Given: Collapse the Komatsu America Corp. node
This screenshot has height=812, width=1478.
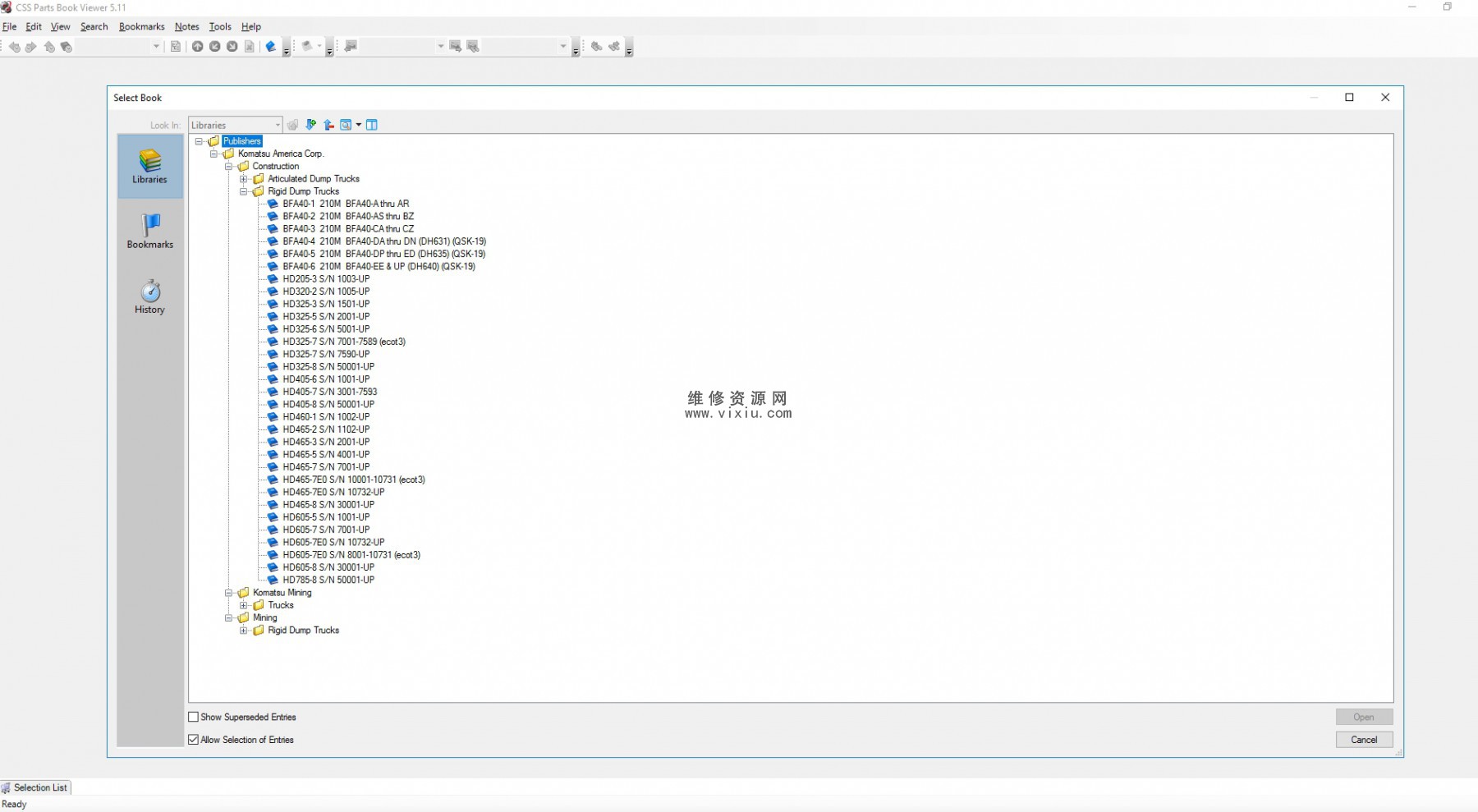Looking at the screenshot, I should pos(213,154).
